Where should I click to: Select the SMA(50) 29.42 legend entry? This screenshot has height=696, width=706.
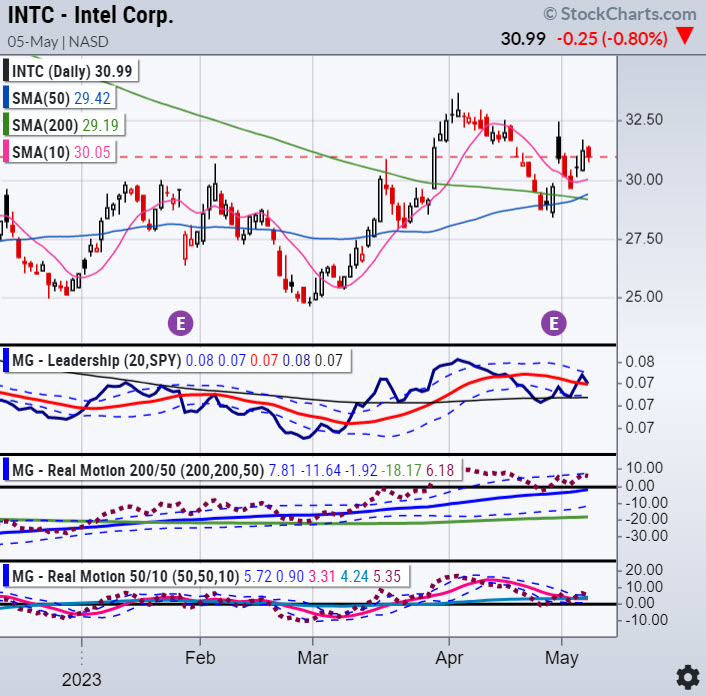coord(63,98)
